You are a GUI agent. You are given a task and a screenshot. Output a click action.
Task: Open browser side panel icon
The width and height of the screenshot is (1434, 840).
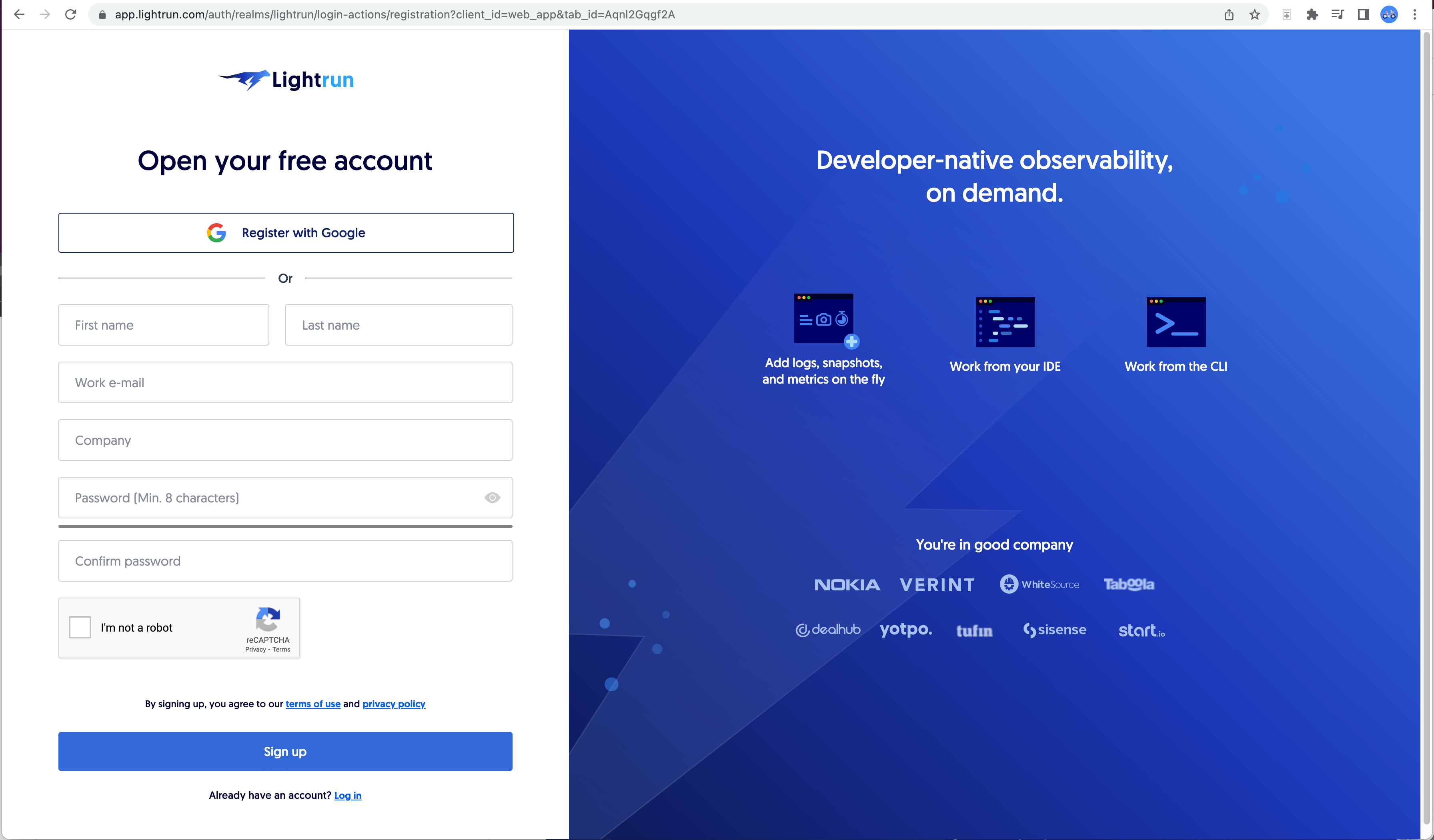coord(1363,14)
